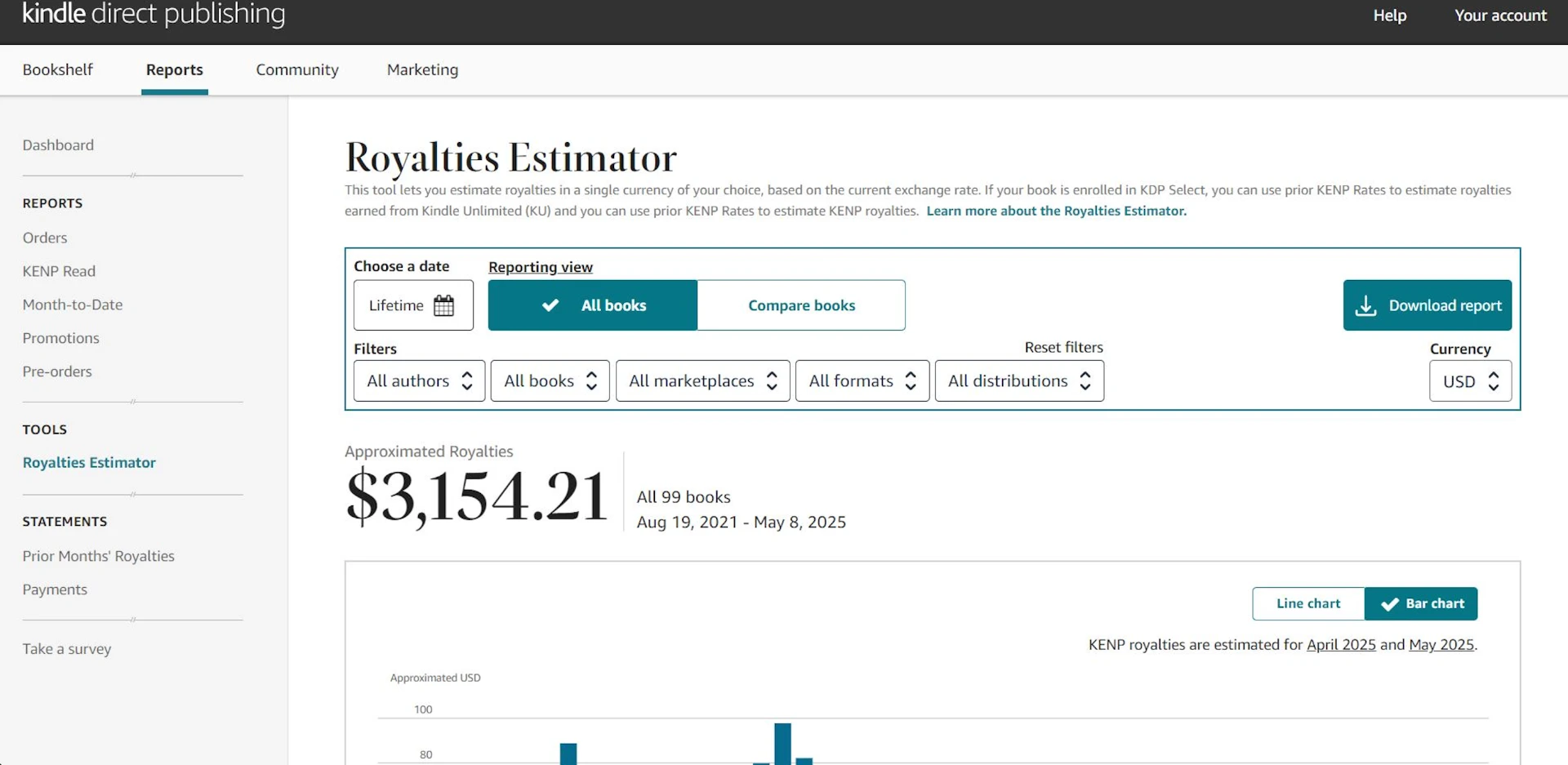Open the Lifetime date chooser

pos(413,305)
